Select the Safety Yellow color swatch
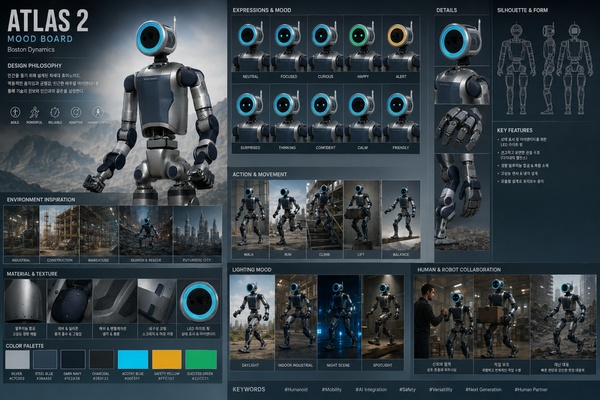 (167, 359)
